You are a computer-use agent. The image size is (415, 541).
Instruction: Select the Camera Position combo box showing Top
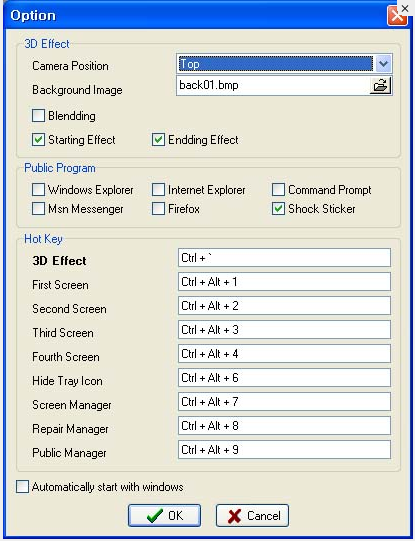pyautogui.click(x=284, y=64)
